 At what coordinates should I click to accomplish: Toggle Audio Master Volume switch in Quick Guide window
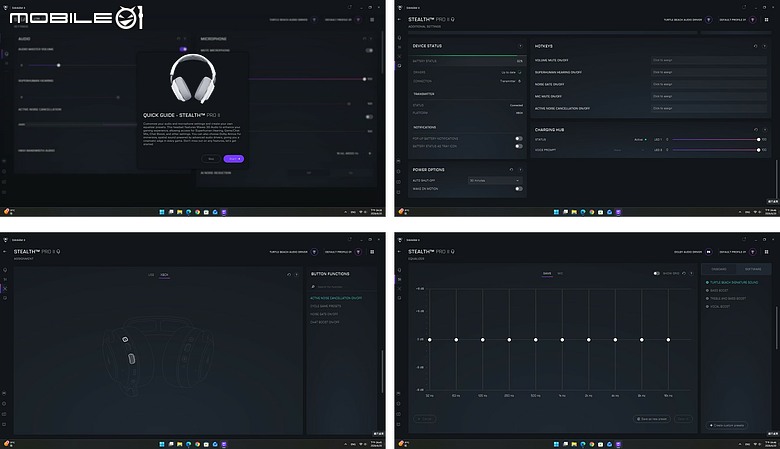[x=183, y=49]
